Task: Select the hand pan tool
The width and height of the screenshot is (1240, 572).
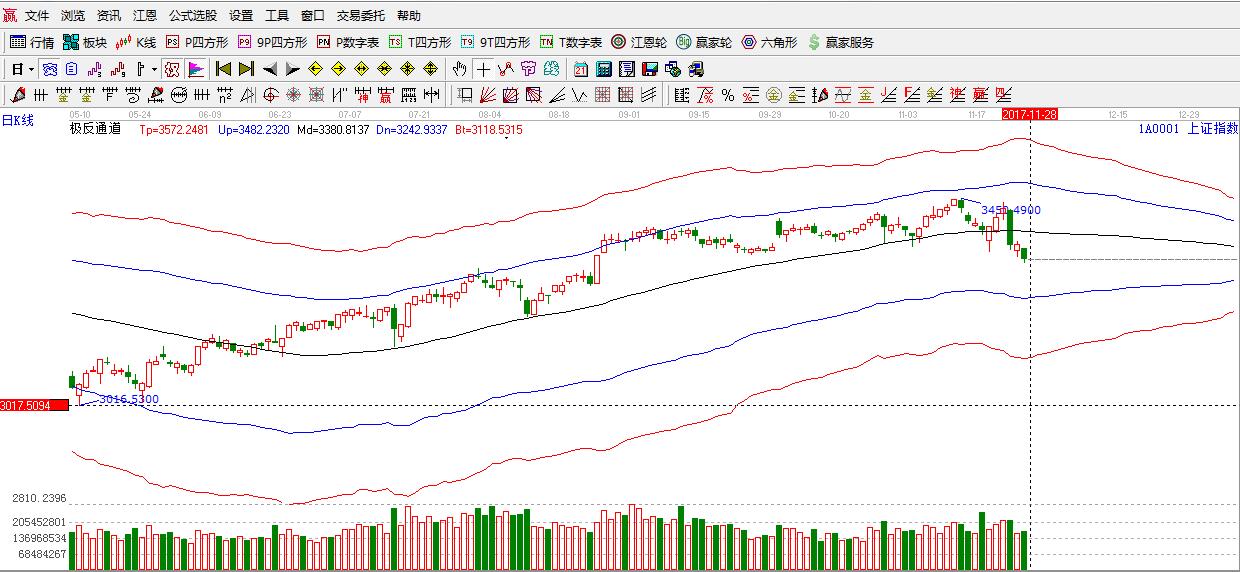Action: [x=459, y=69]
